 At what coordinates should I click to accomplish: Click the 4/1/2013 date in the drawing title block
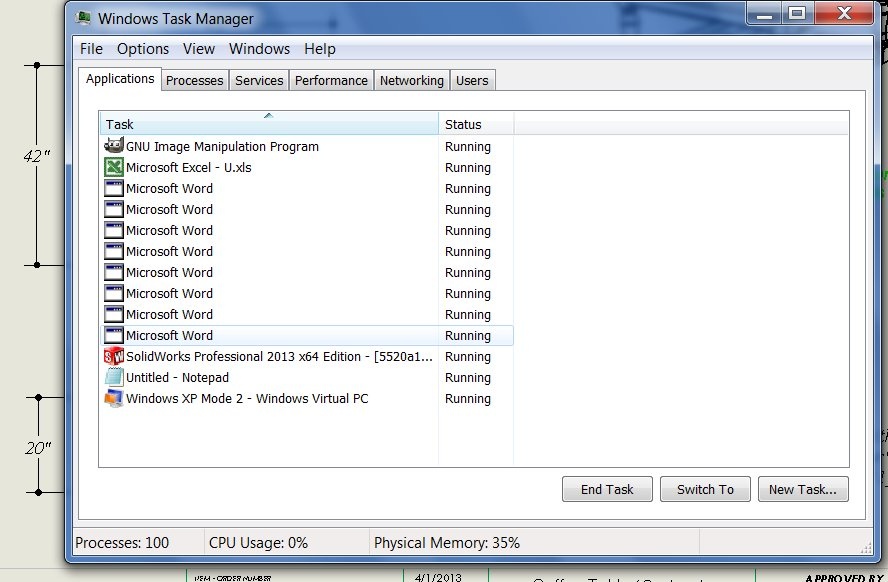click(x=438, y=577)
